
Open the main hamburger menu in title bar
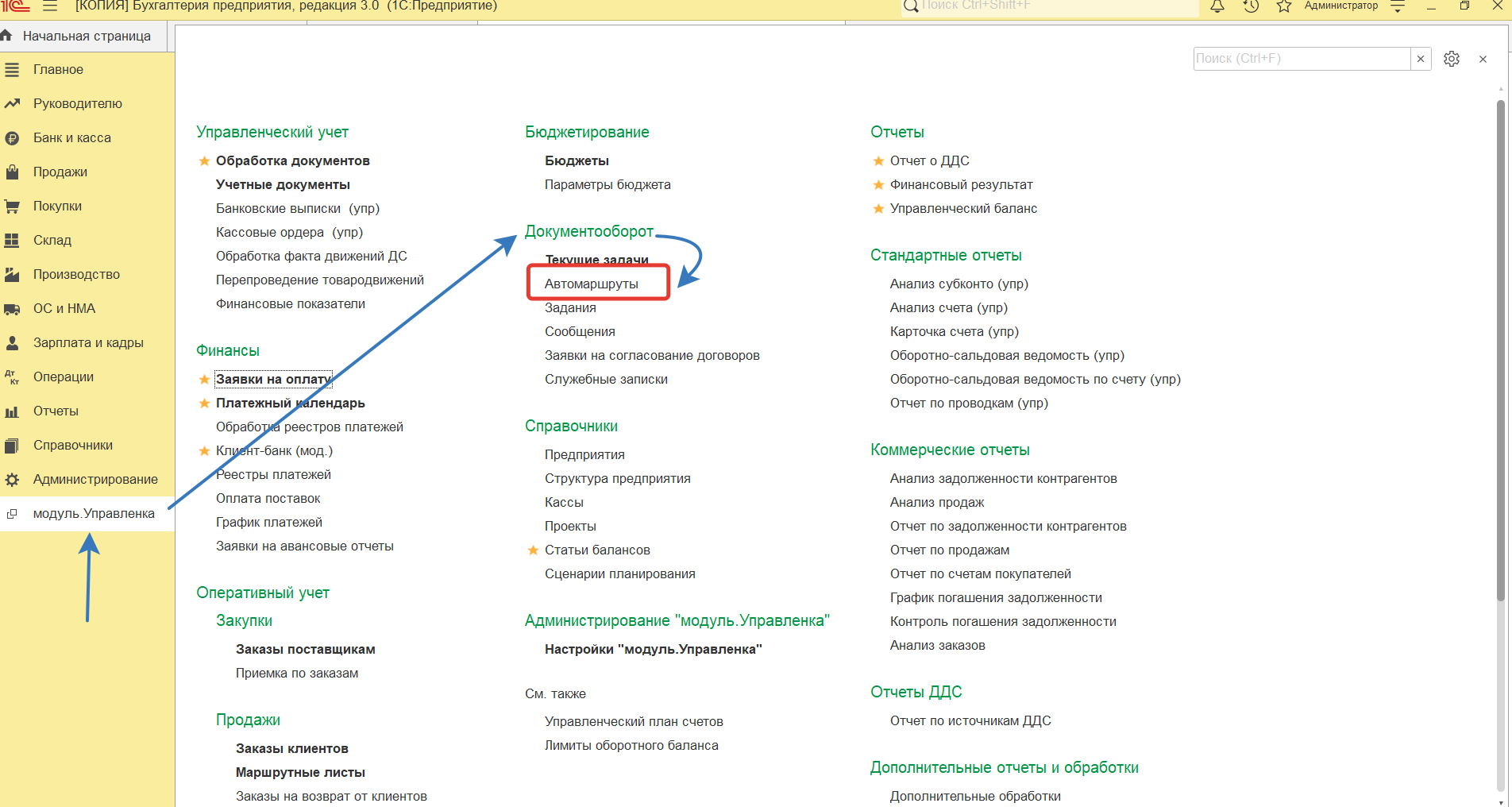pyautogui.click(x=50, y=6)
